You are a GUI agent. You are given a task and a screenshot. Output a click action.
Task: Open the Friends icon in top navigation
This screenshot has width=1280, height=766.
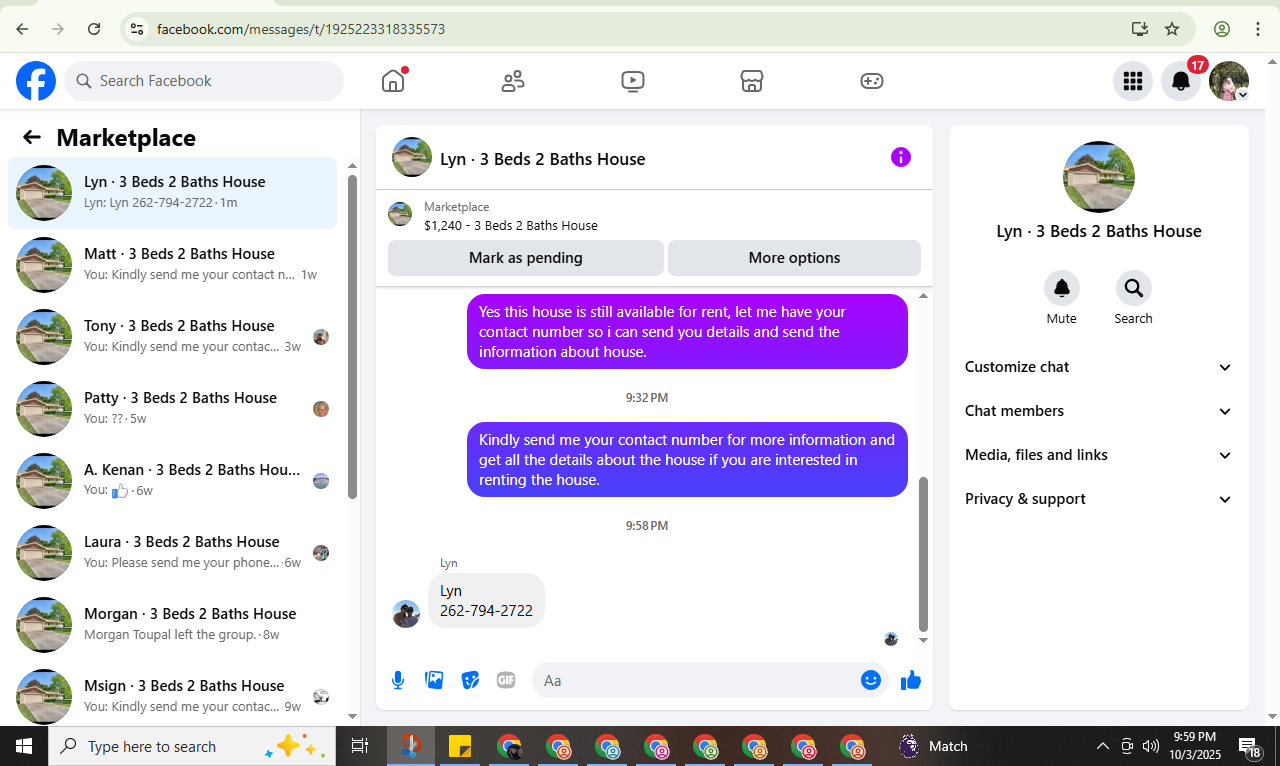513,81
